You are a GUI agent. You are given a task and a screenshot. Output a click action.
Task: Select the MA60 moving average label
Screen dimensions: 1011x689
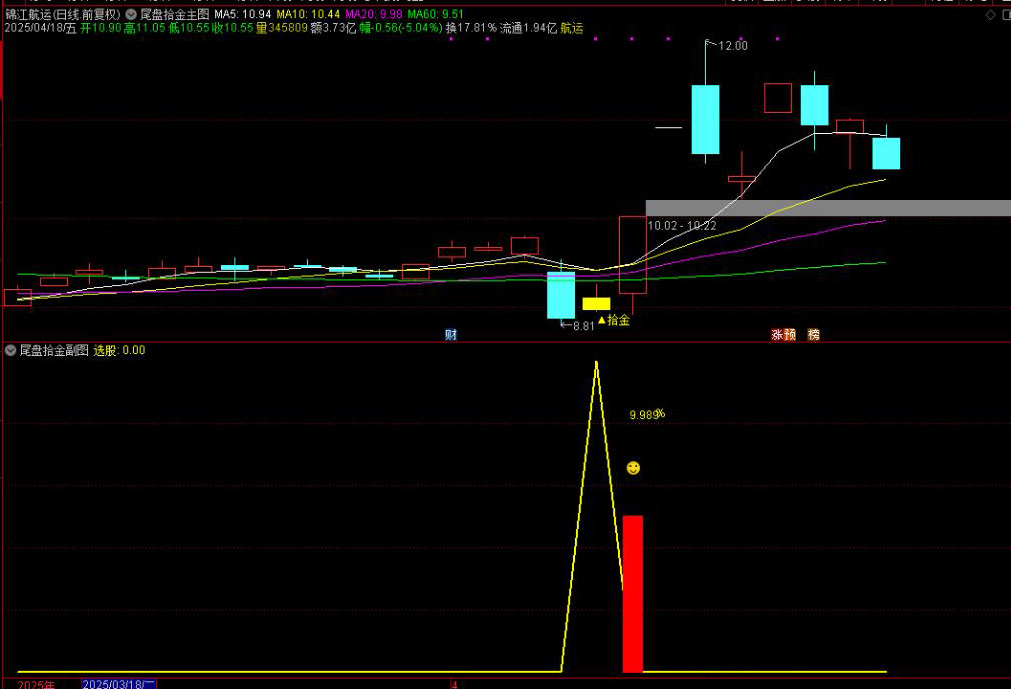(x=435, y=15)
